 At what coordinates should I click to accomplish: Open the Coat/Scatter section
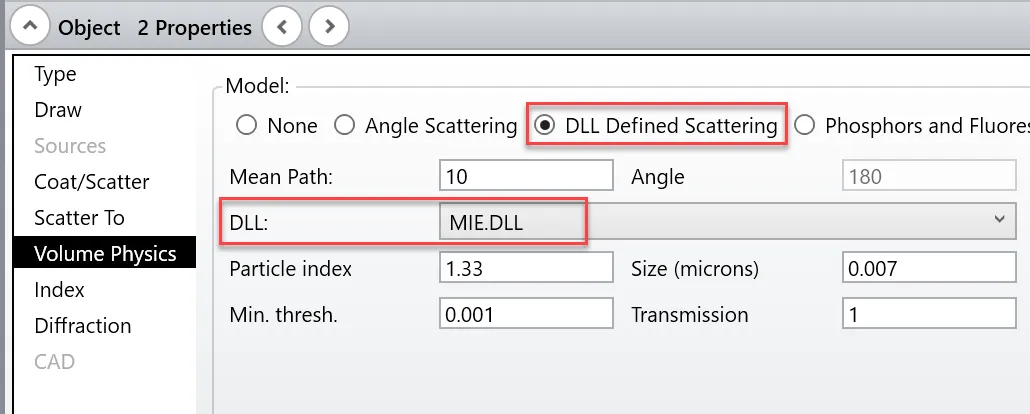coord(92,182)
